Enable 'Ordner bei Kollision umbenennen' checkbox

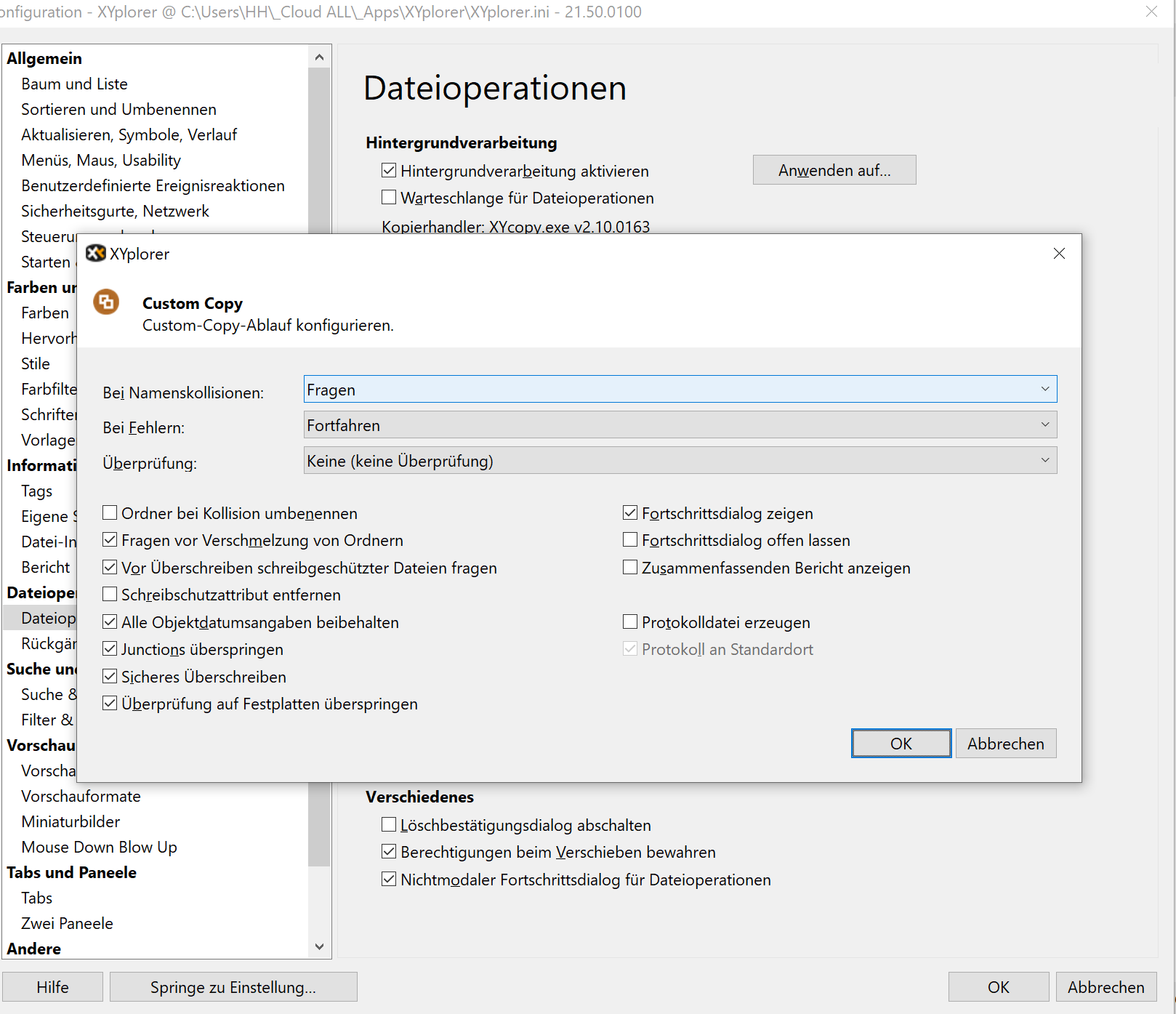click(110, 513)
